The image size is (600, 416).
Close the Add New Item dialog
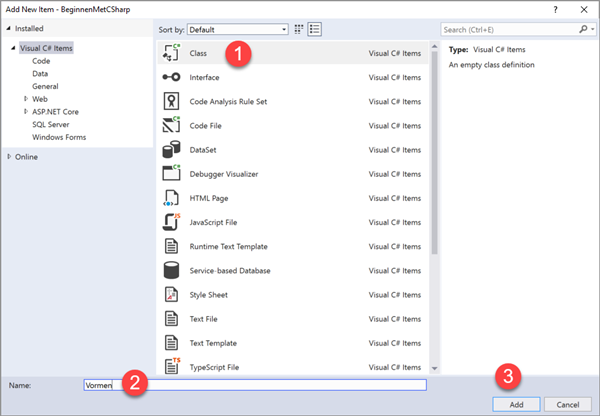pos(584,10)
